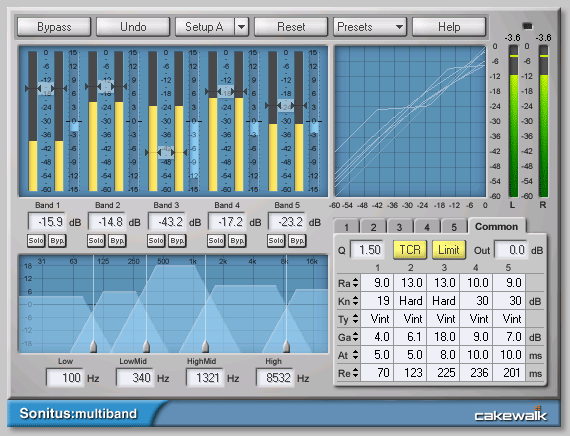Click the High crossover slider handle

tap(286, 347)
